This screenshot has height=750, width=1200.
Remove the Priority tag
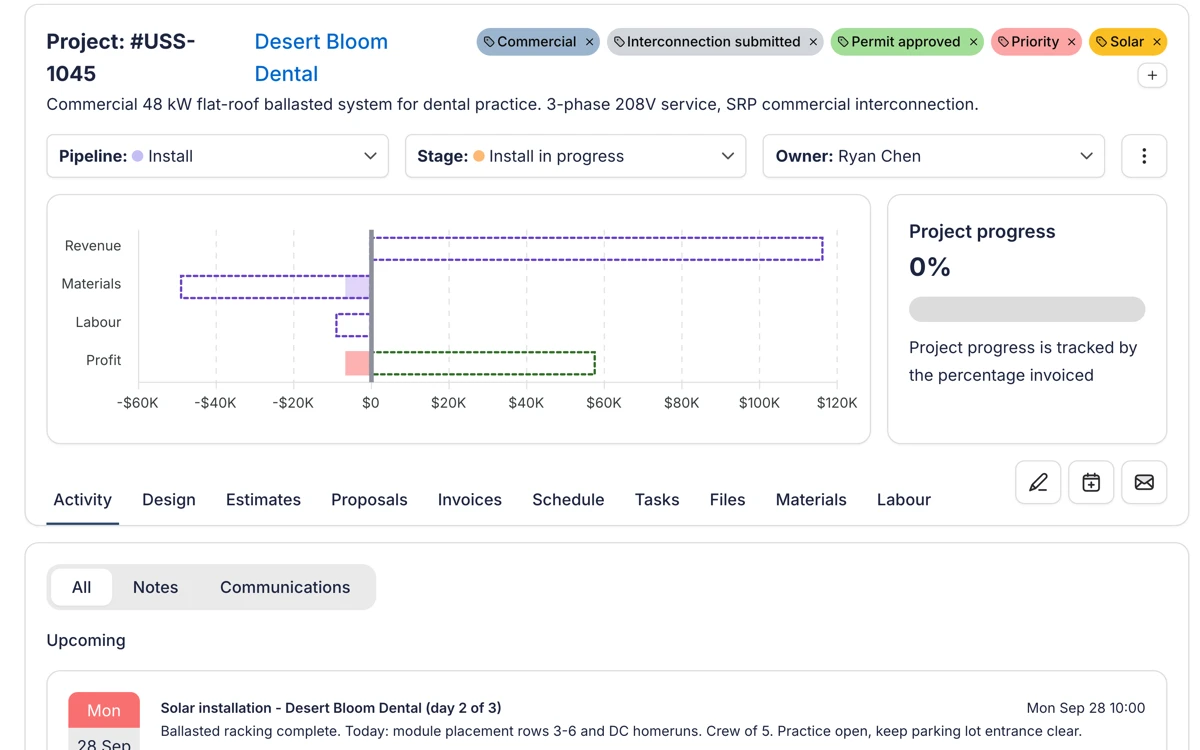click(1071, 42)
